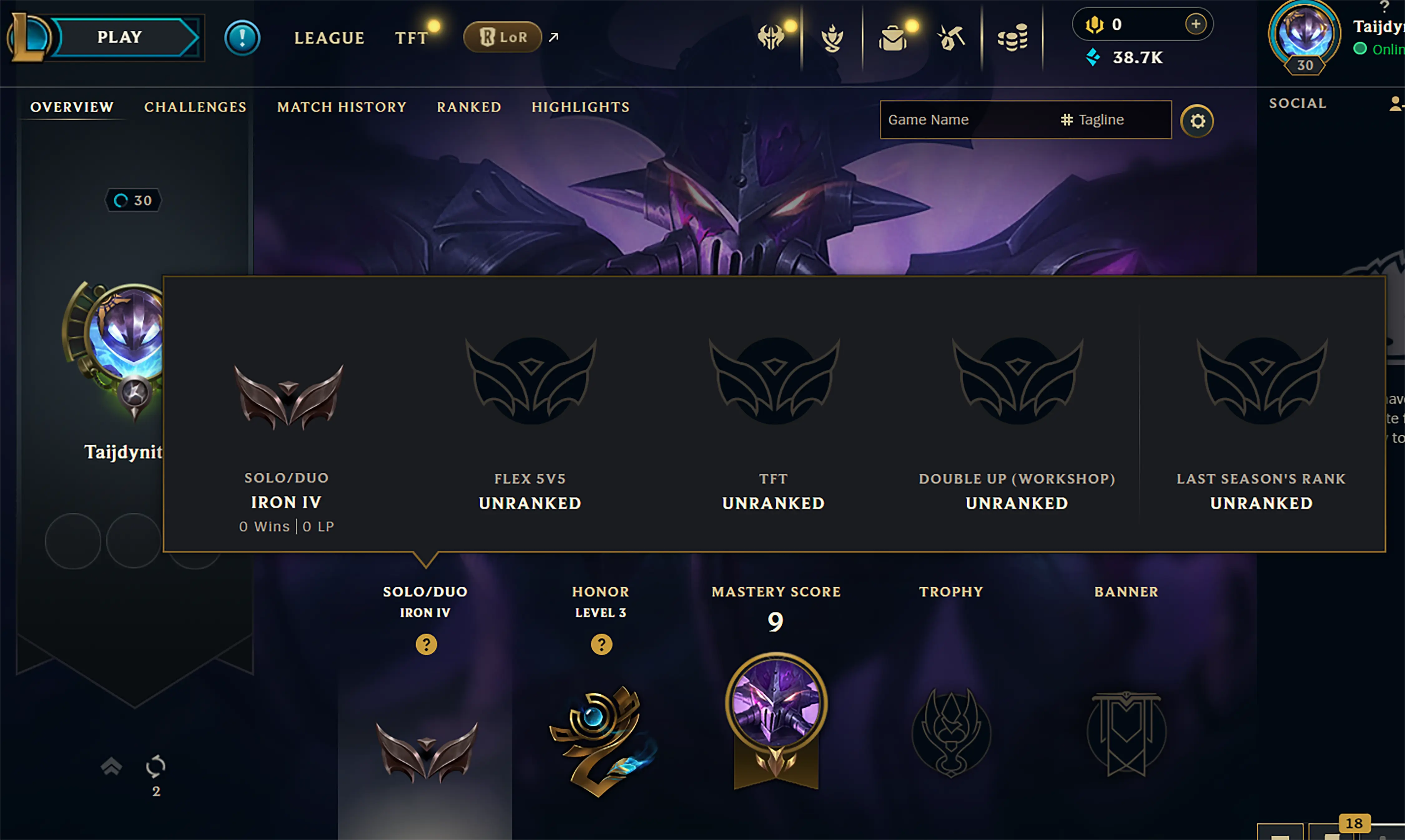
Task: Open the Loot crafting icon
Action: pos(951,38)
